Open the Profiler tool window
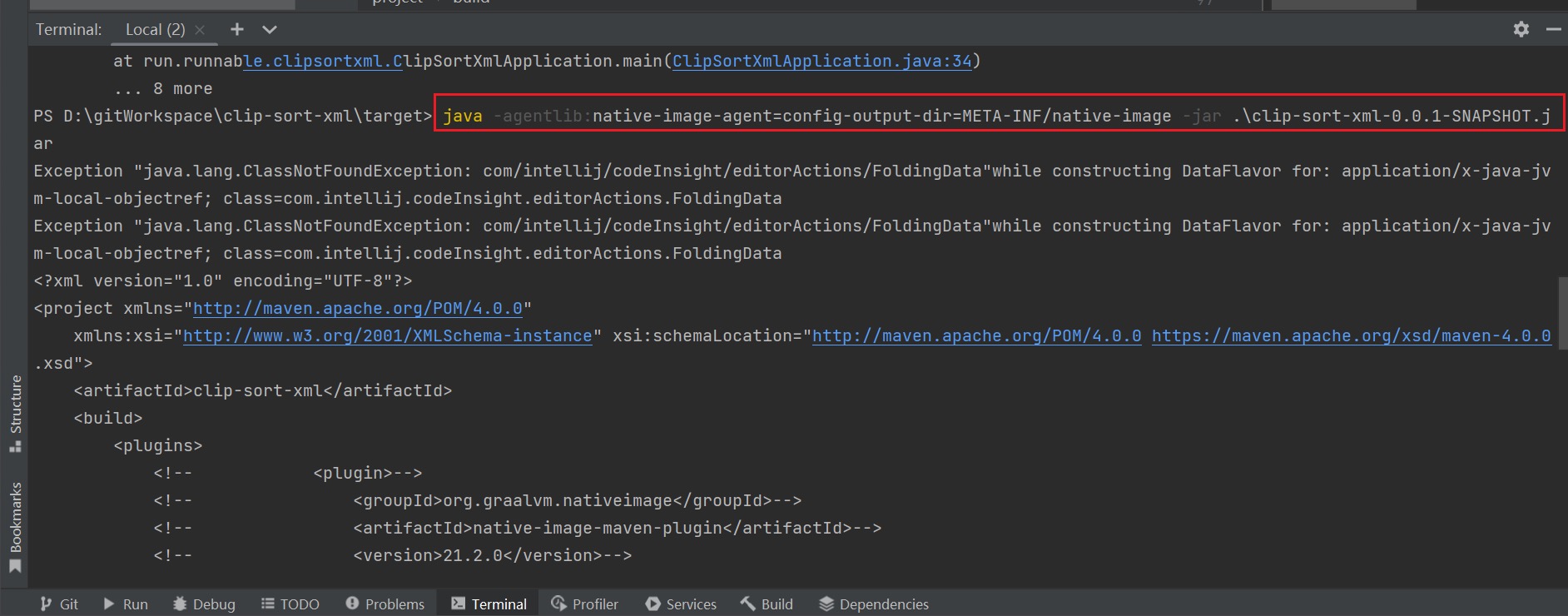This screenshot has width=1568, height=616. tap(585, 604)
